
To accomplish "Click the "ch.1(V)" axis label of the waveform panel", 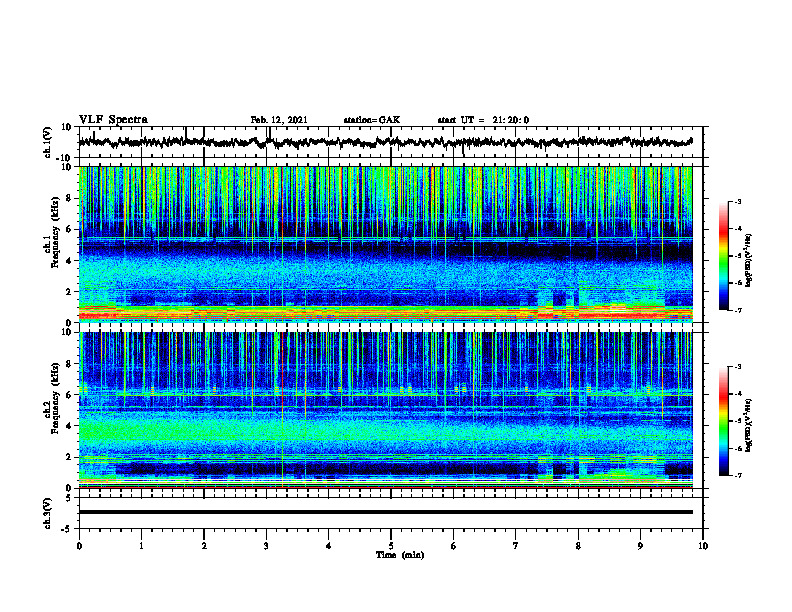I will click(48, 142).
